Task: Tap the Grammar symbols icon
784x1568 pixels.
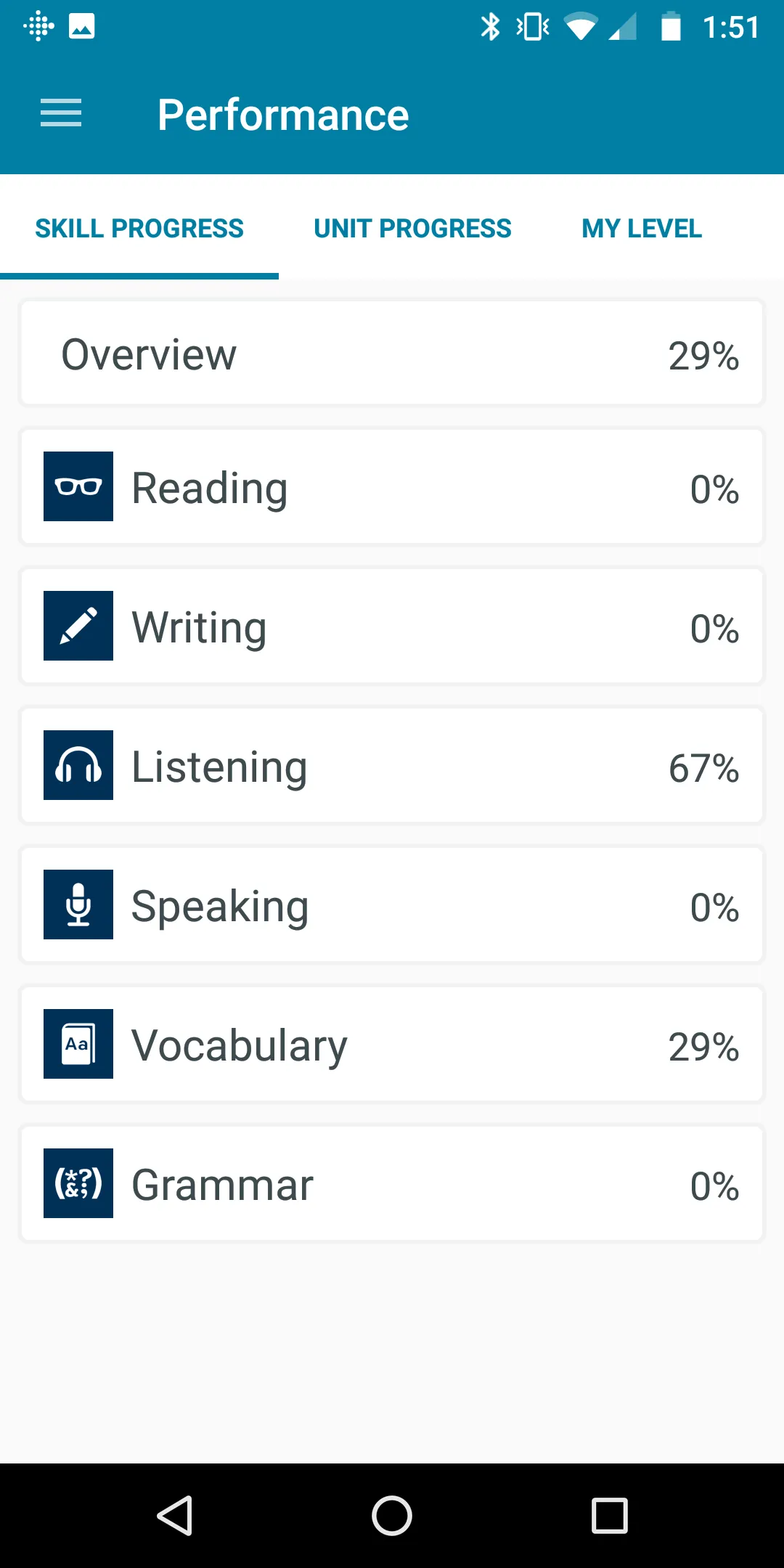Action: click(x=78, y=1183)
